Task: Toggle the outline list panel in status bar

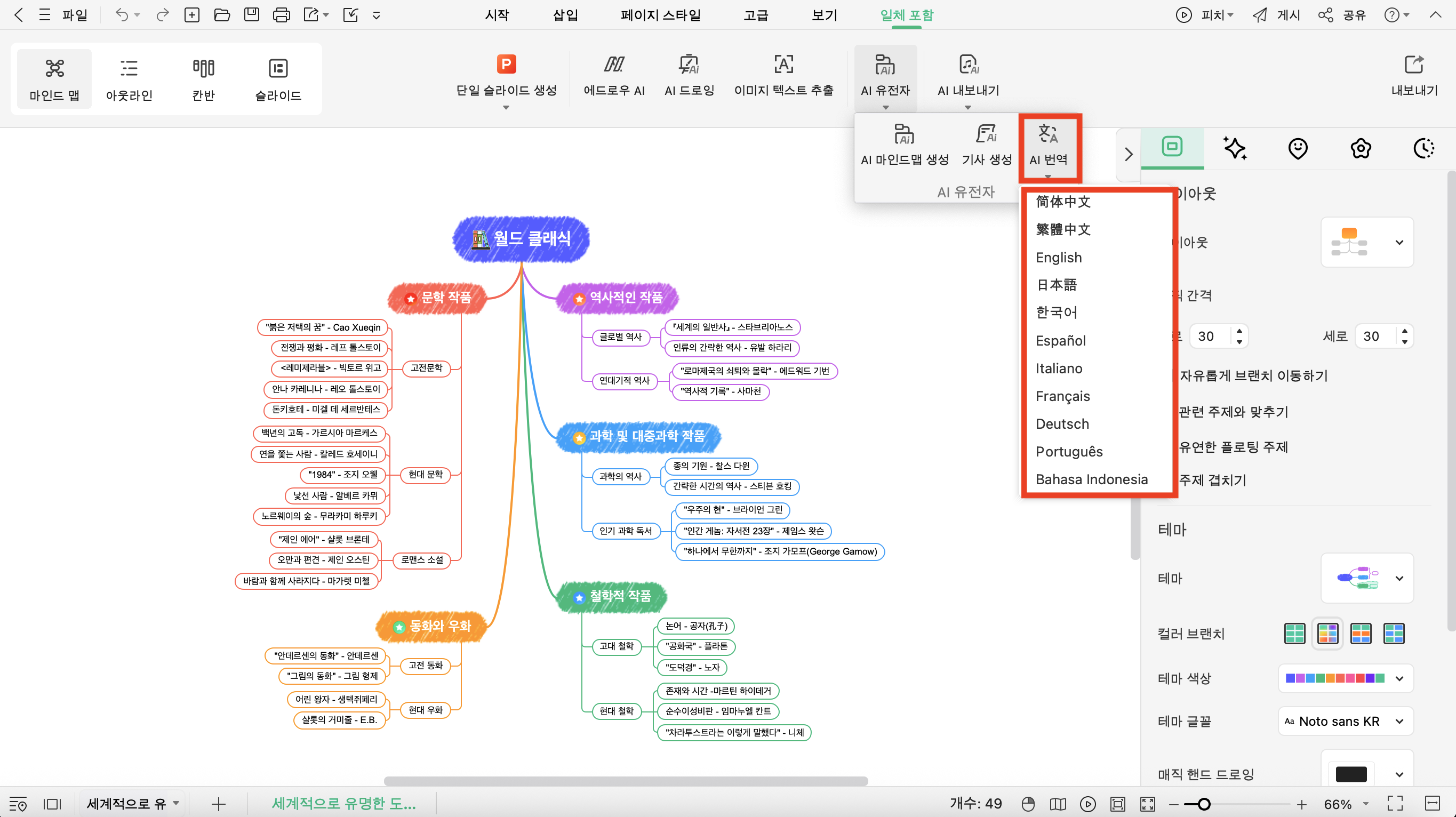Action: pyautogui.click(x=18, y=804)
